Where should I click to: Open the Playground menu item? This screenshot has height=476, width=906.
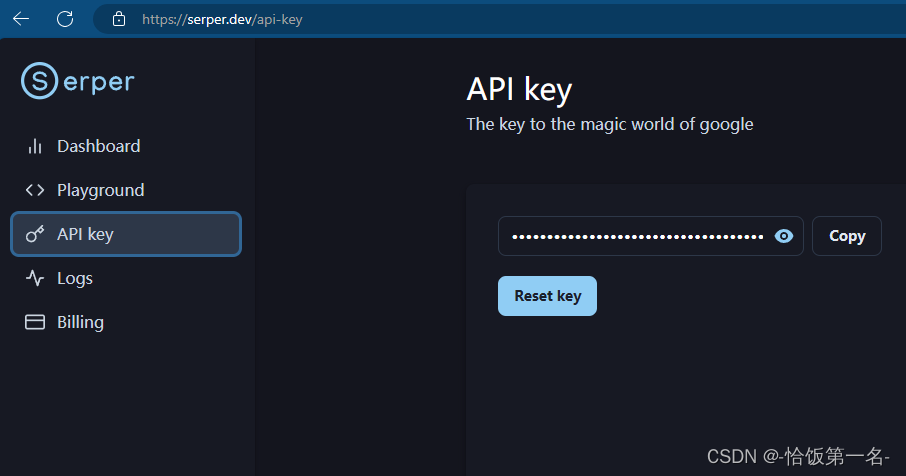126,190
